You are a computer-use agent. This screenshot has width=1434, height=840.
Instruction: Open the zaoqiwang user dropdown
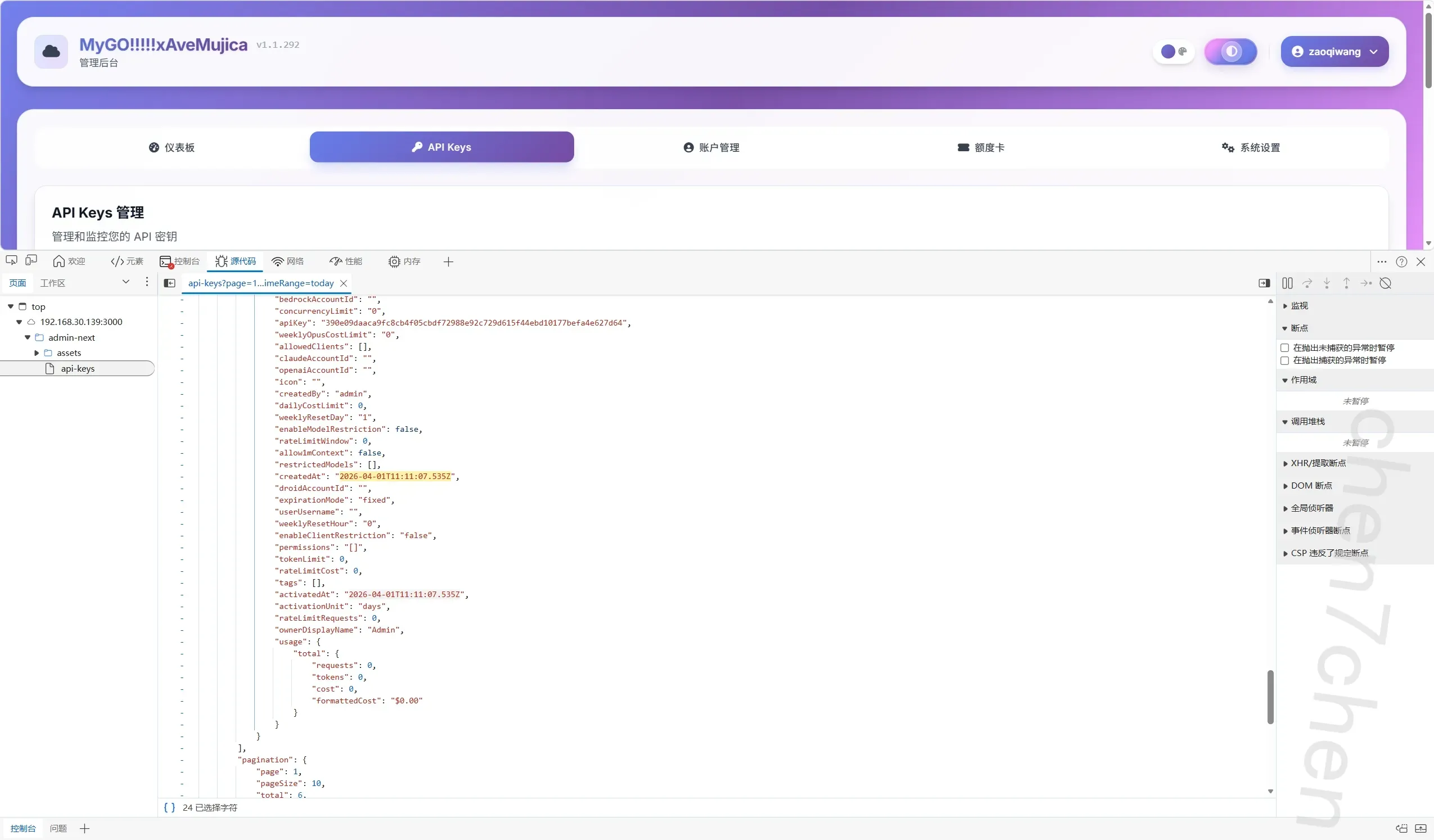[x=1334, y=52]
